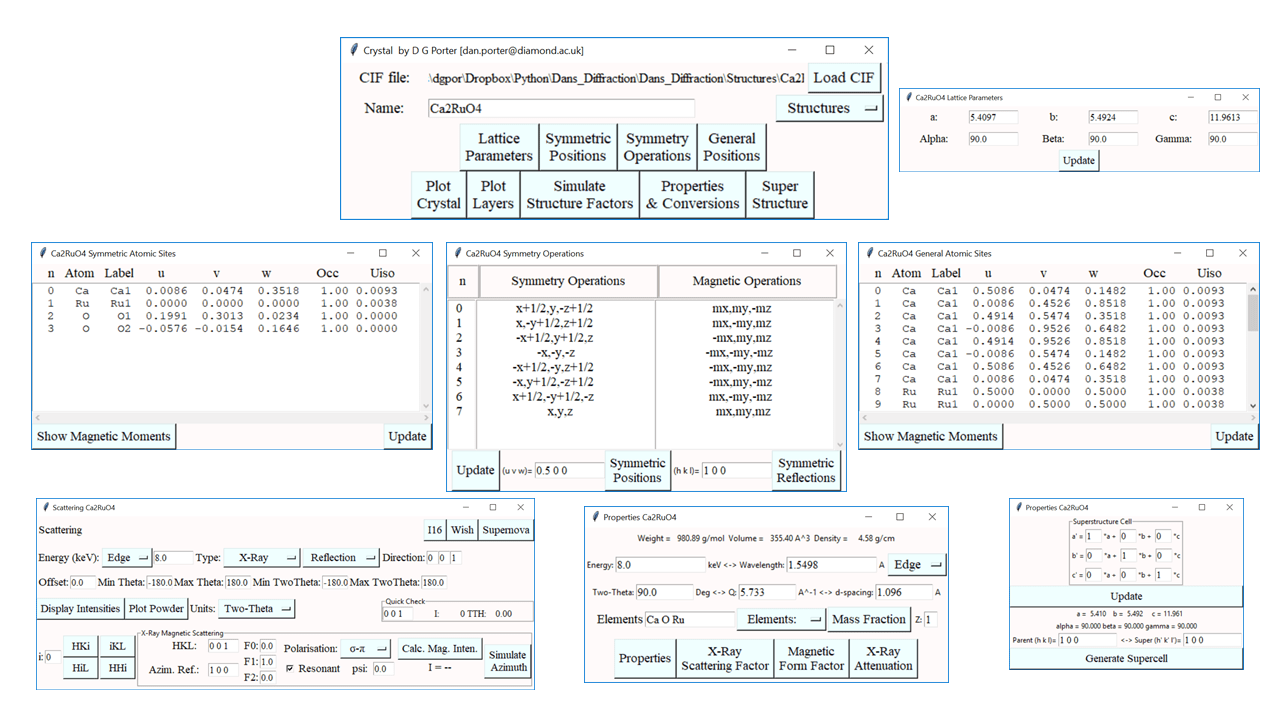Click the Ca2RuO4 Name input field
The height and width of the screenshot is (720, 1280).
coord(560,107)
